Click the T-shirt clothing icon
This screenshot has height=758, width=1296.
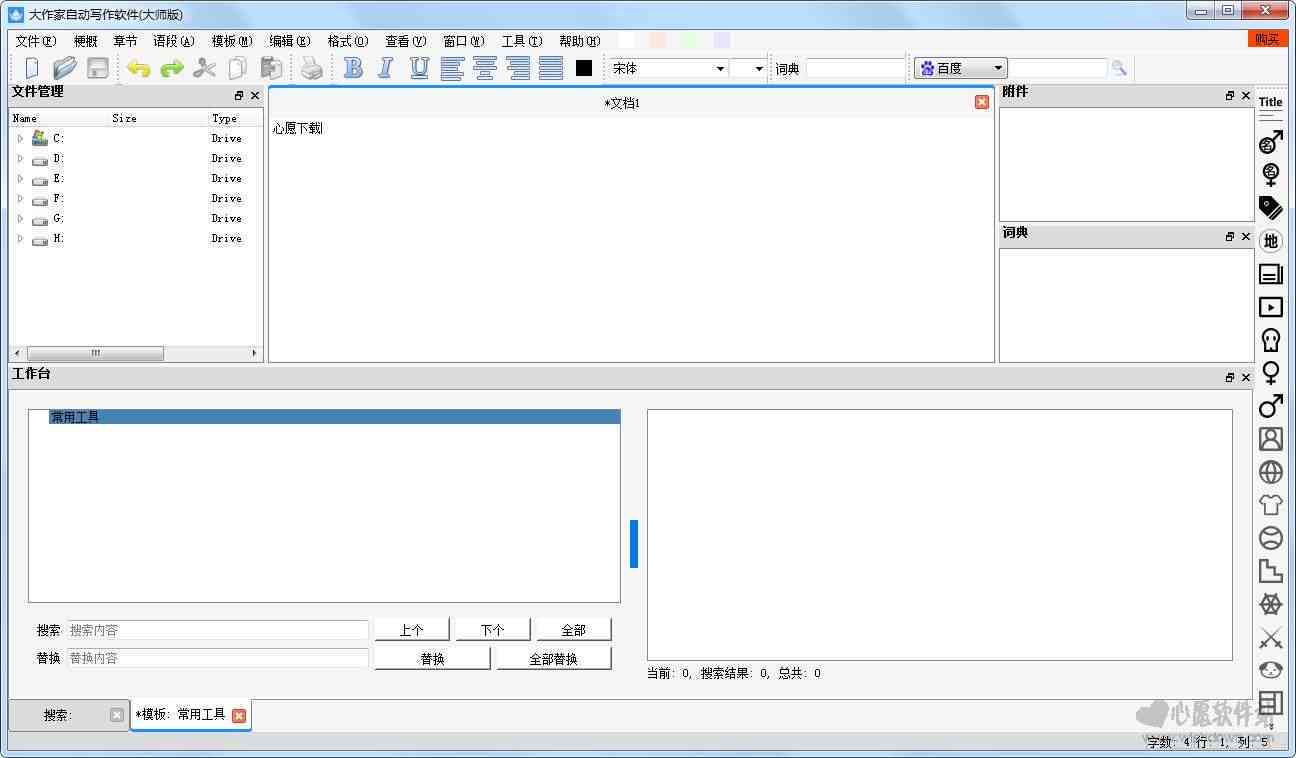tap(1270, 505)
